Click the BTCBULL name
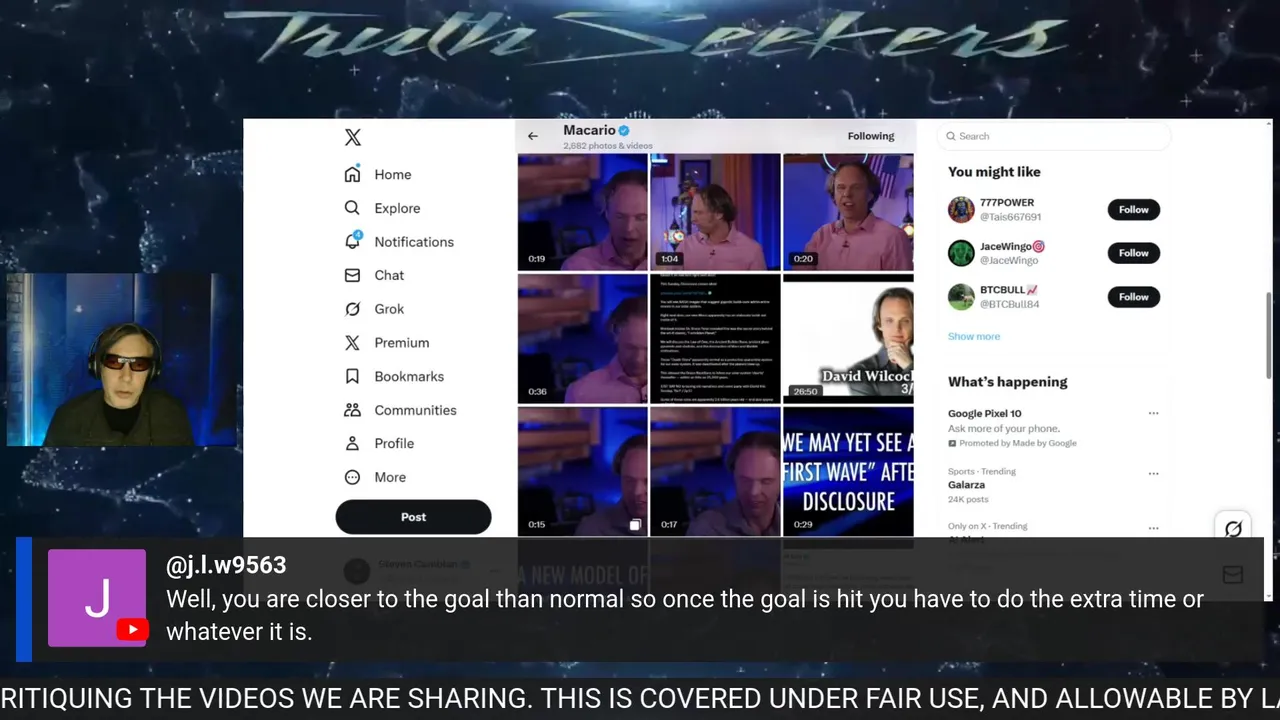1280x720 pixels. pyautogui.click(x=1009, y=290)
